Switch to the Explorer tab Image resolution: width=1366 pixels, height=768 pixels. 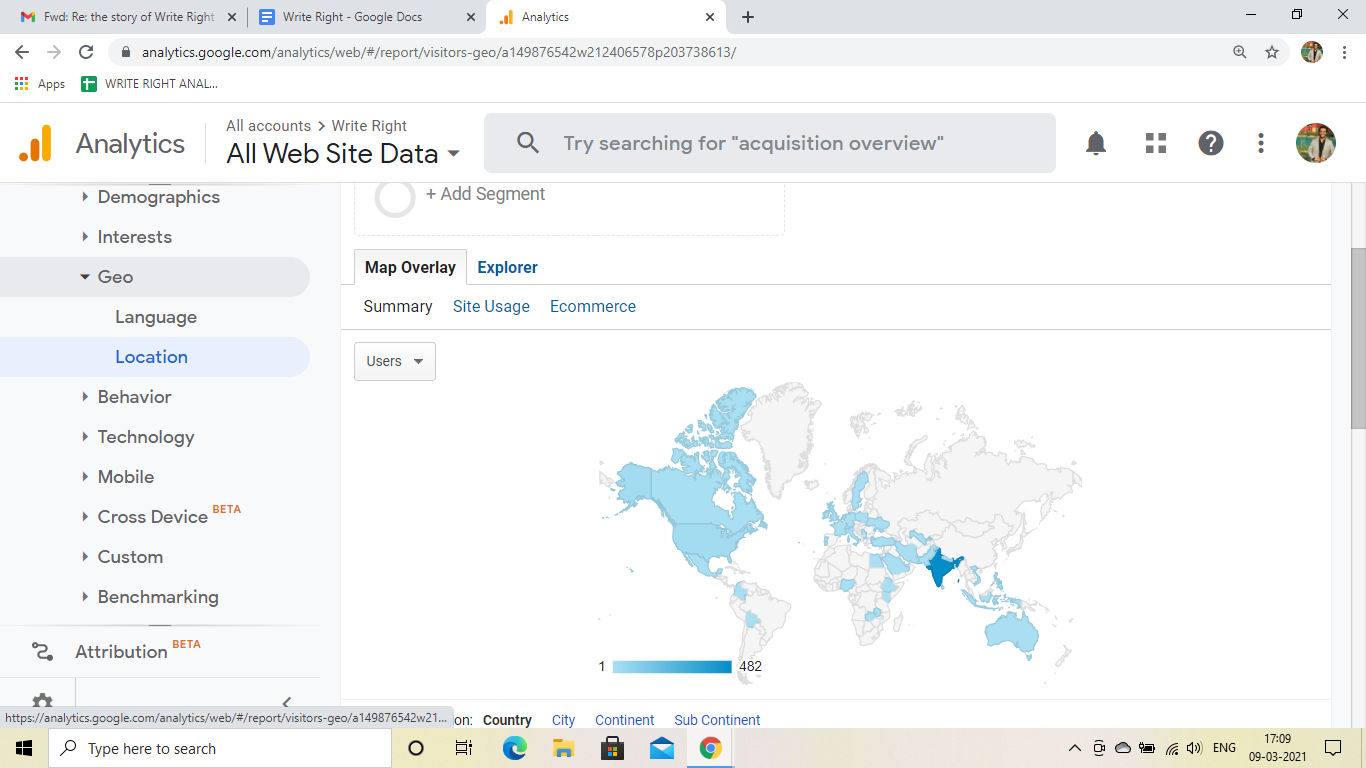[507, 267]
